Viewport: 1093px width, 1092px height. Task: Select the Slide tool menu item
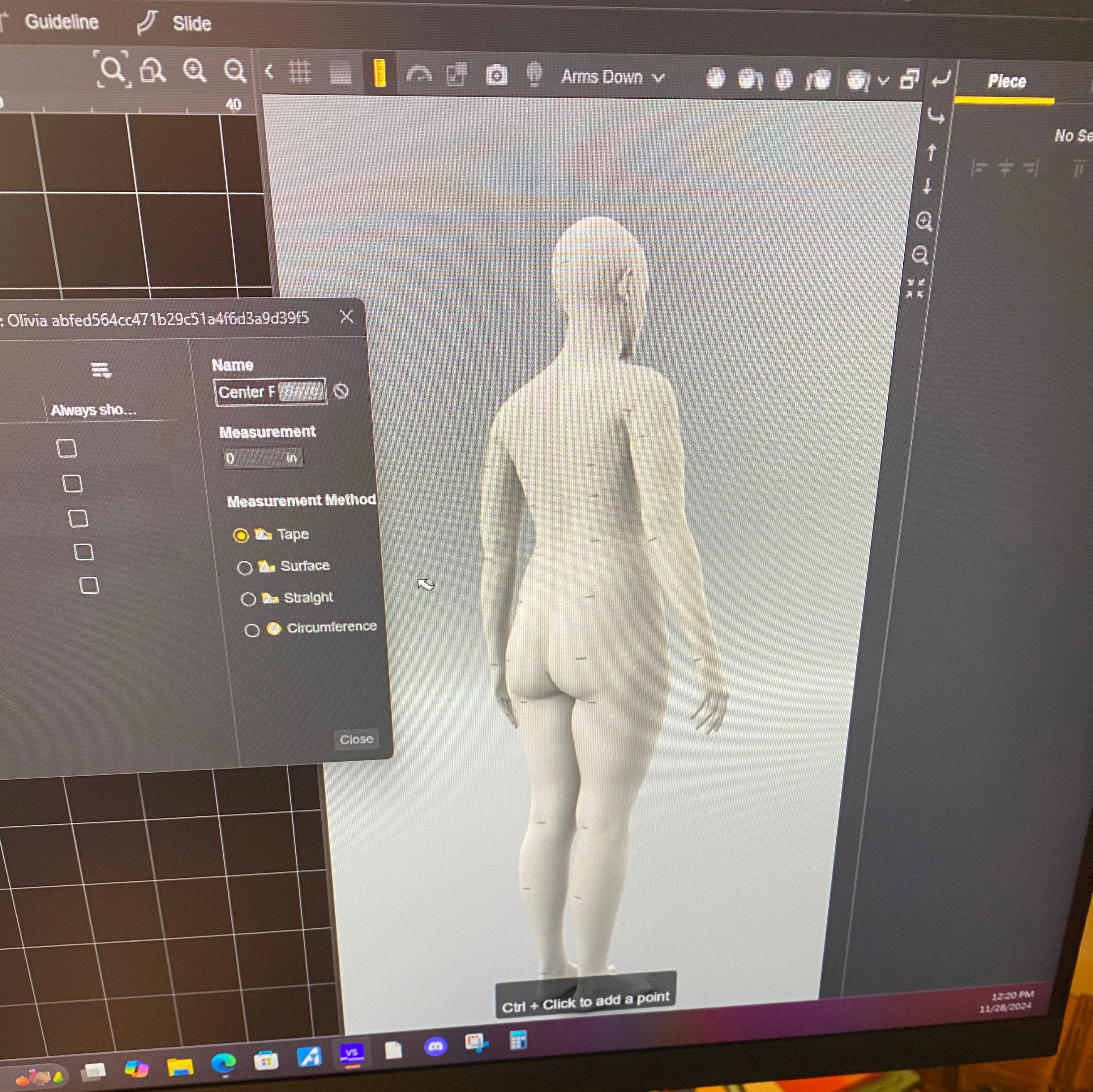pos(191,24)
